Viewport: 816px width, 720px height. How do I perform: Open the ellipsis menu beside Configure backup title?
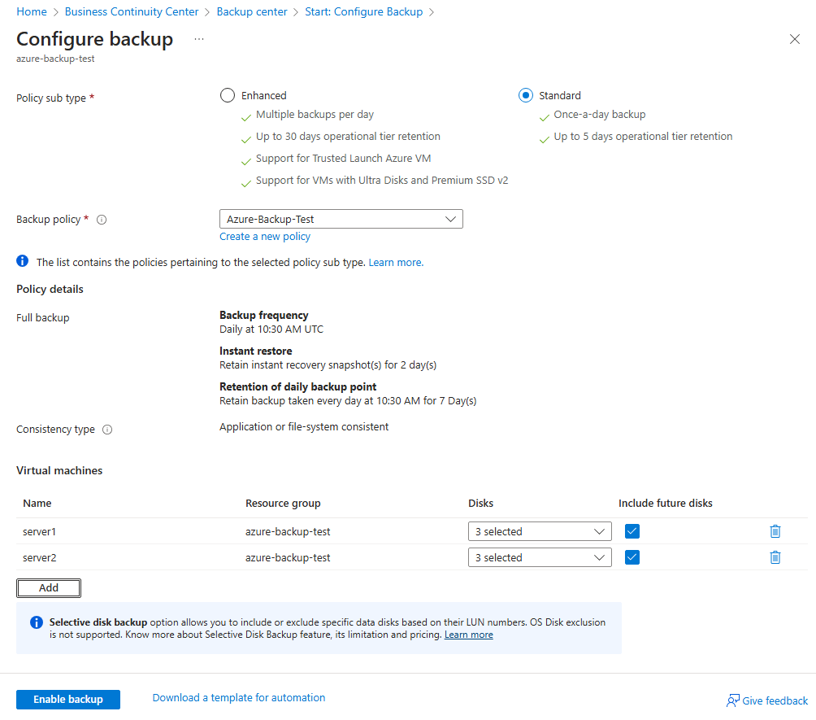[198, 40]
